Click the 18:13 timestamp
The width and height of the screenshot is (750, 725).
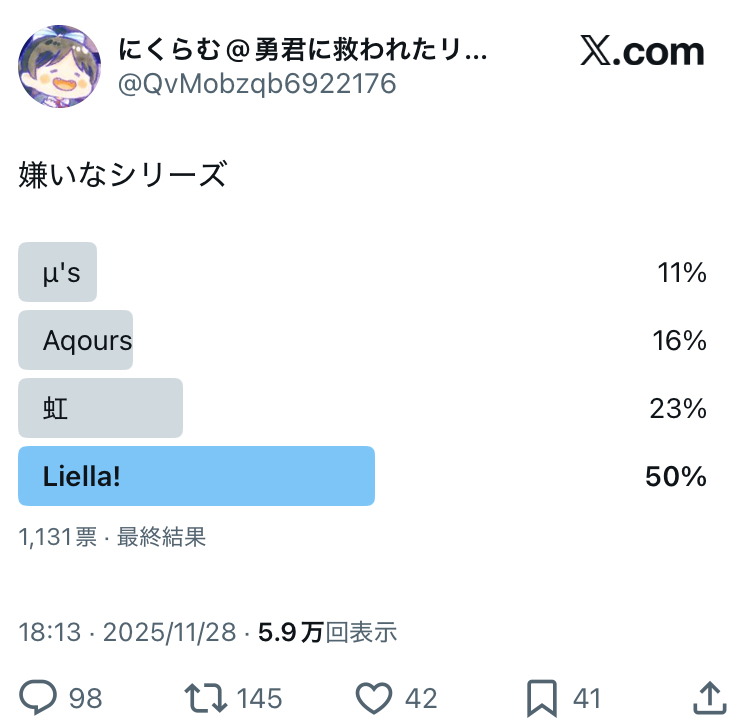pyautogui.click(x=50, y=632)
